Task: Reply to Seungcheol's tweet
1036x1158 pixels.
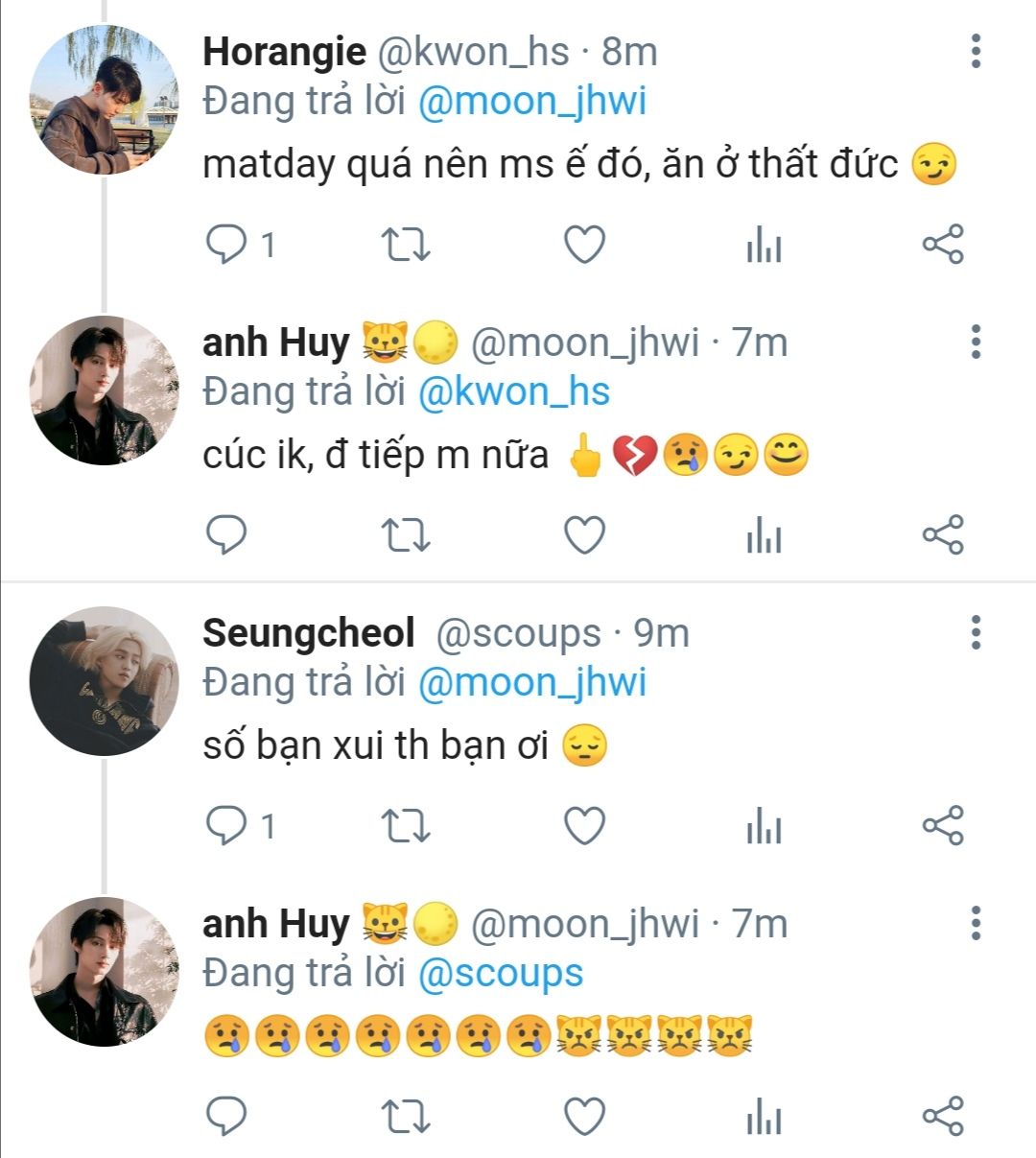Action: click(x=227, y=826)
